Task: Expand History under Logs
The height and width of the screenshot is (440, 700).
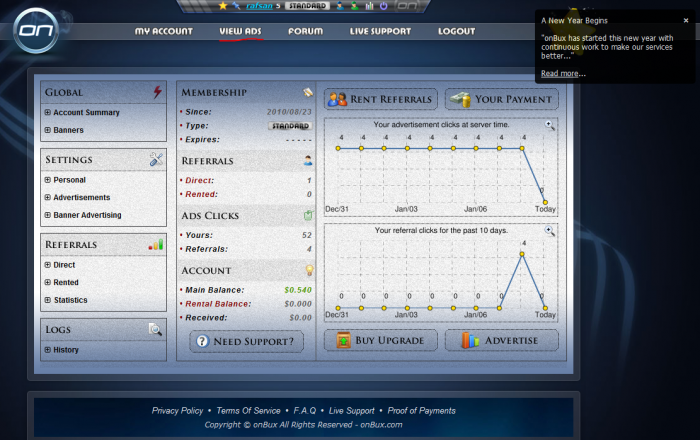Action: tap(62, 350)
